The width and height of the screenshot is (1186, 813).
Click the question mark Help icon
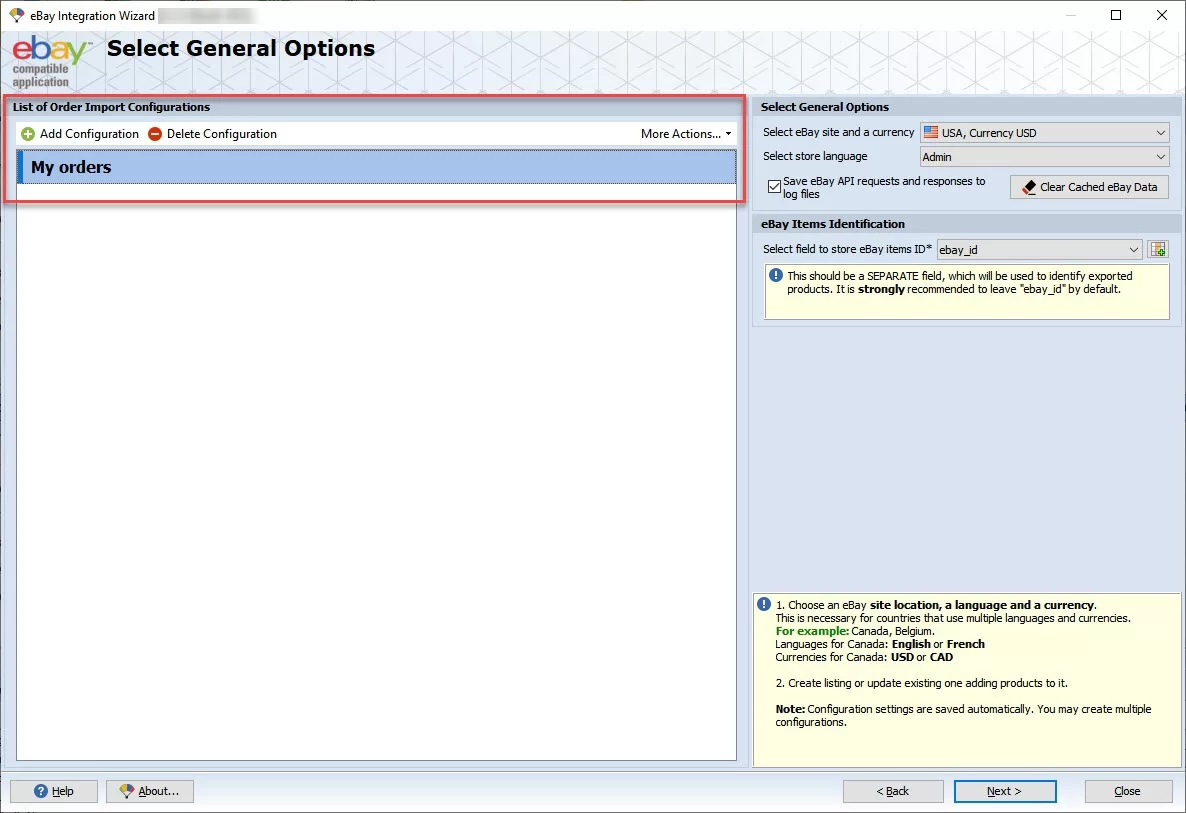coord(42,791)
